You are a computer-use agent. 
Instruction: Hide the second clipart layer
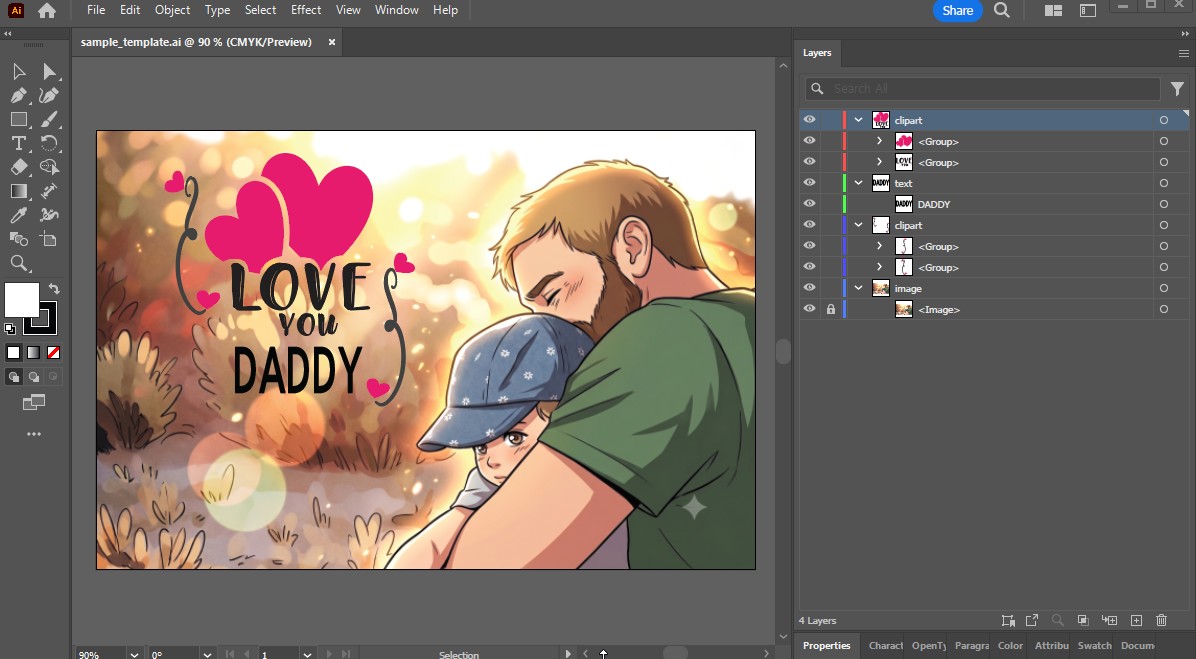(x=809, y=225)
